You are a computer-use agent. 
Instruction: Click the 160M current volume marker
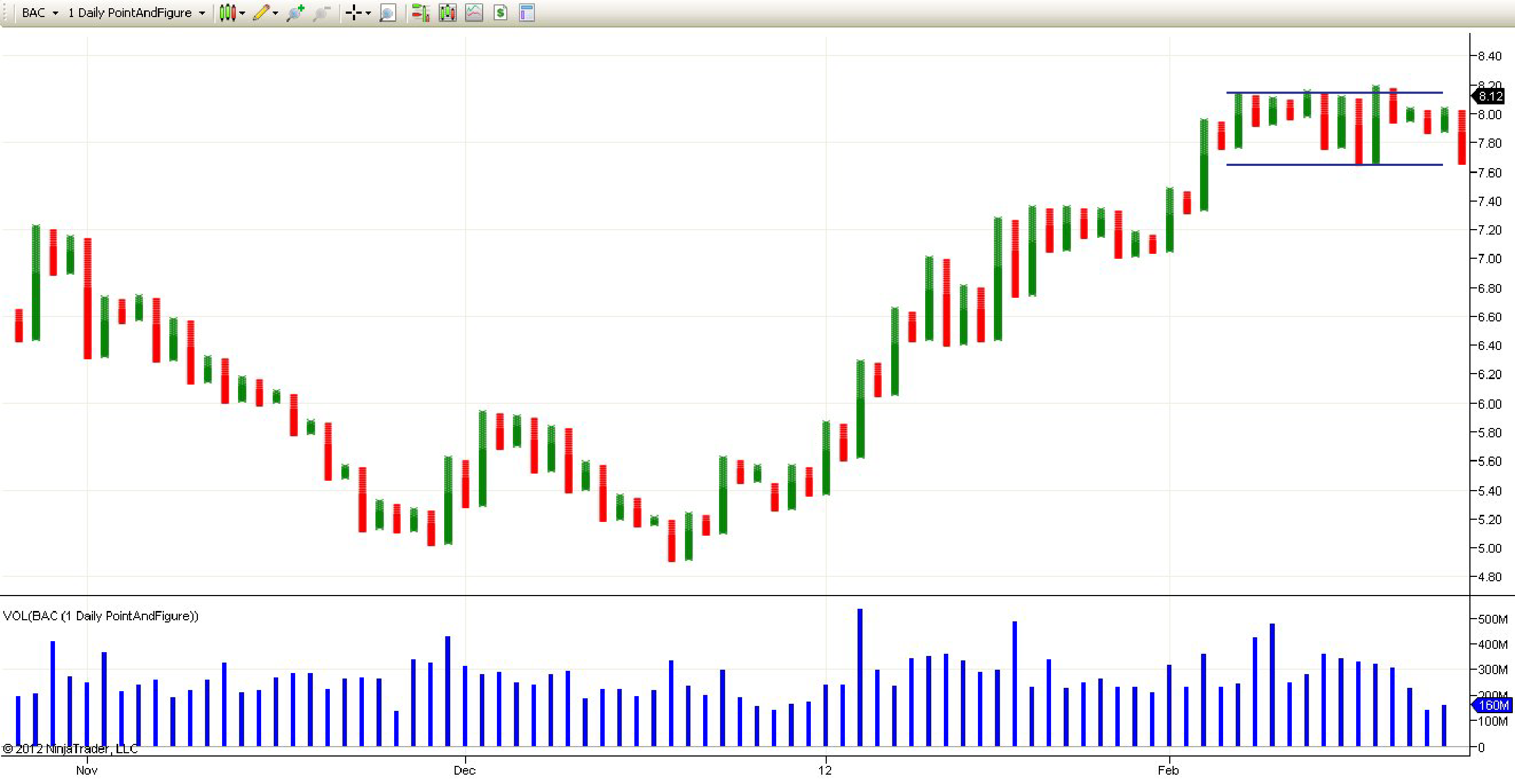point(1491,705)
